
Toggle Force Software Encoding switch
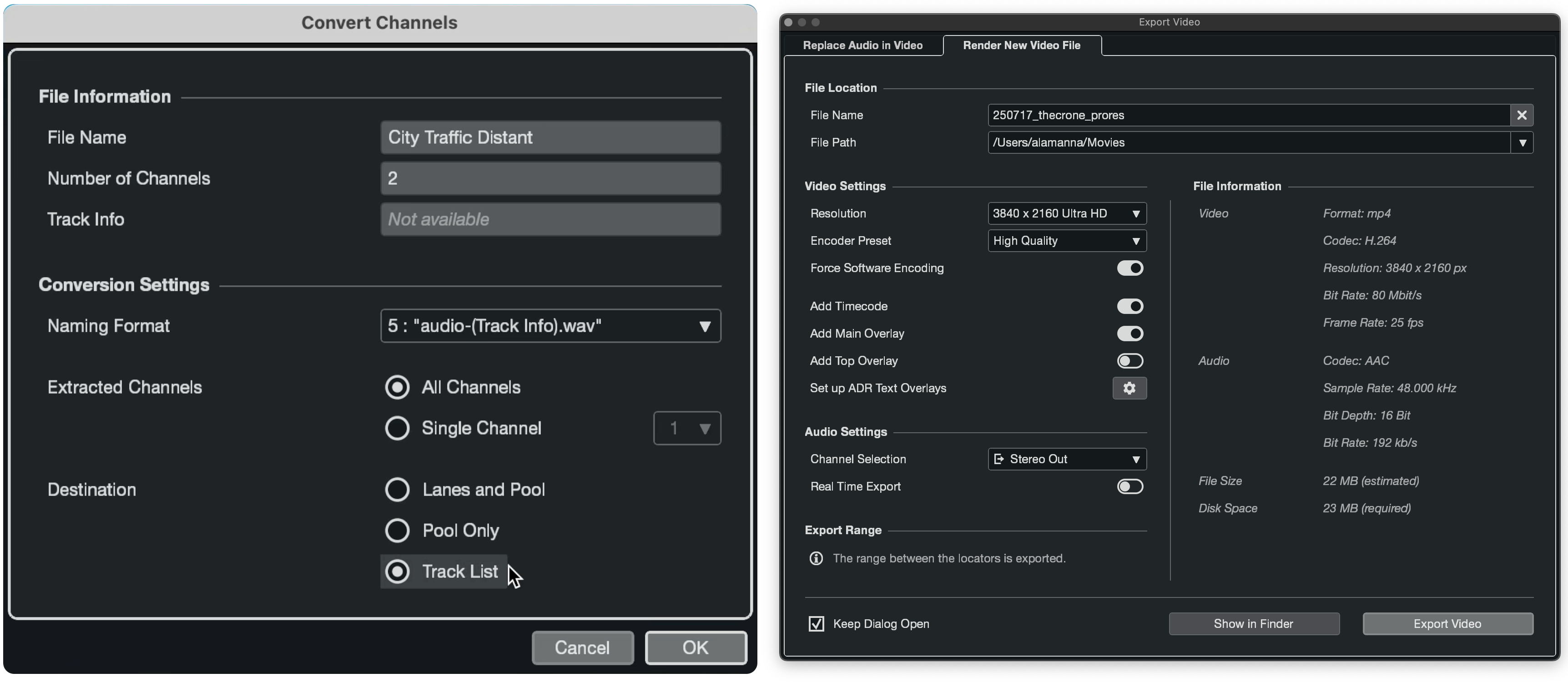tap(1130, 268)
